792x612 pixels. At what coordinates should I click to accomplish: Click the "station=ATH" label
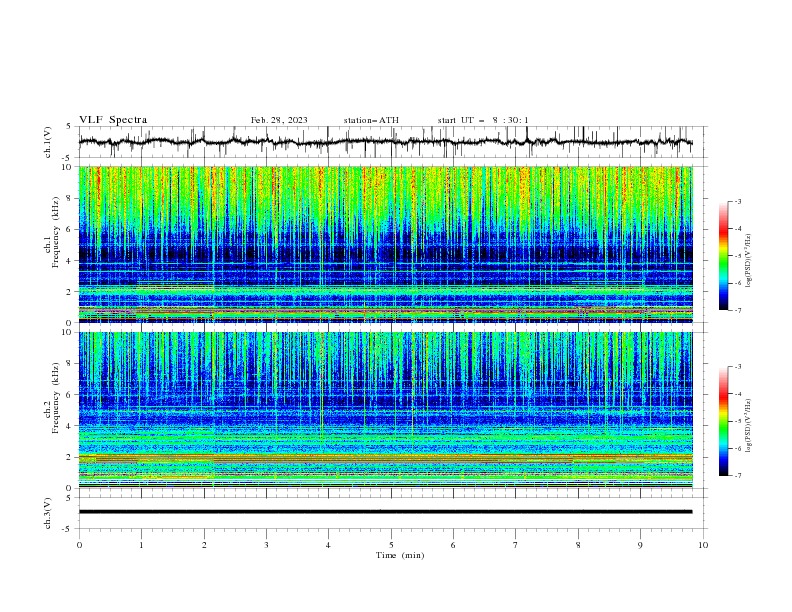coord(371,120)
